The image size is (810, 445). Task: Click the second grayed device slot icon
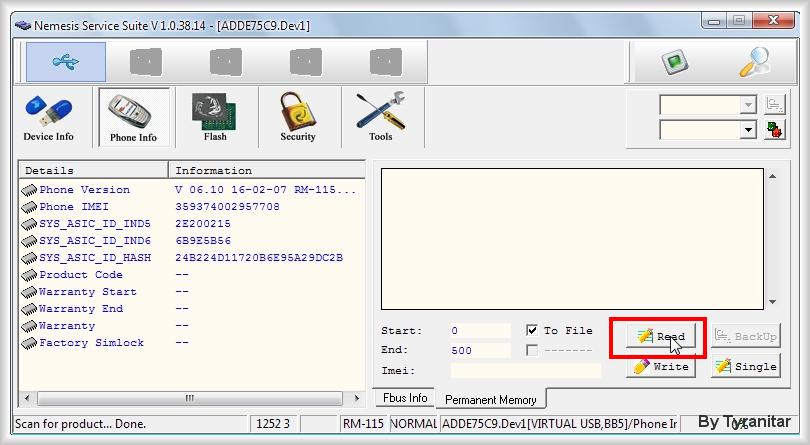(146, 62)
